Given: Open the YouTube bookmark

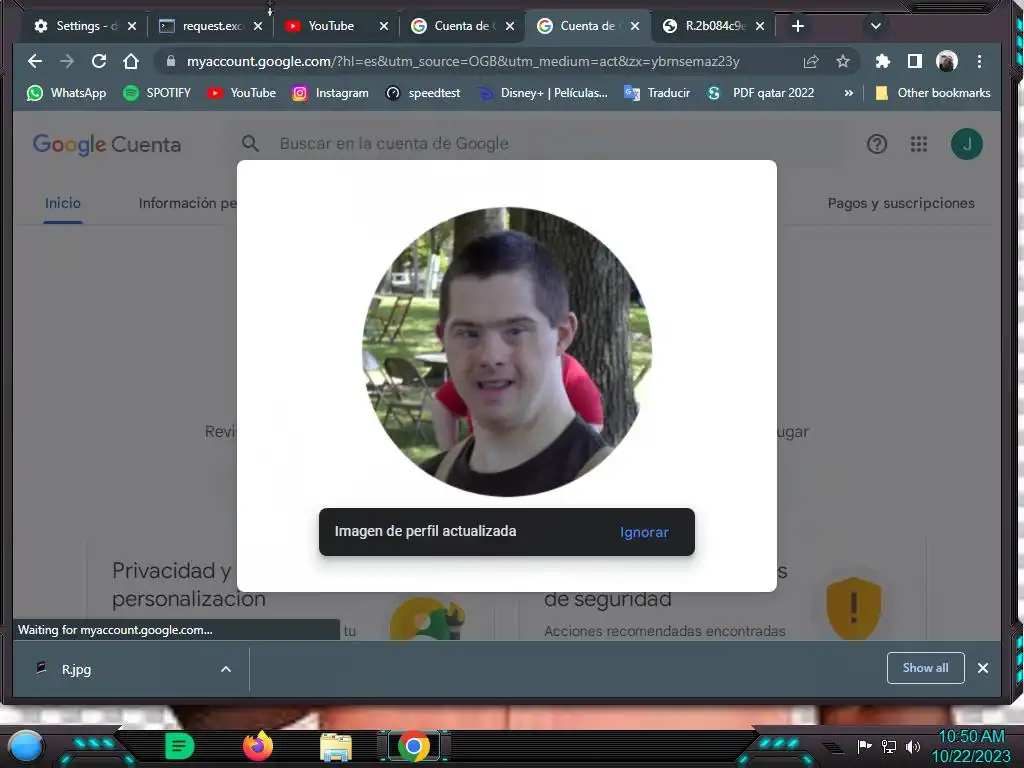Looking at the screenshot, I should coord(242,93).
